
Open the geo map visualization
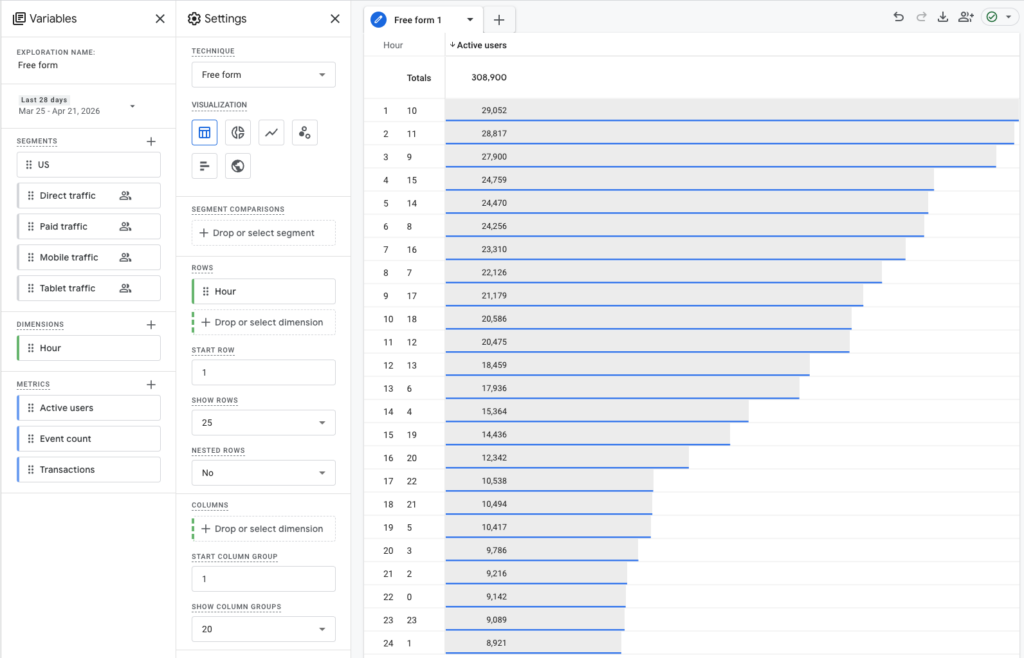pos(237,166)
